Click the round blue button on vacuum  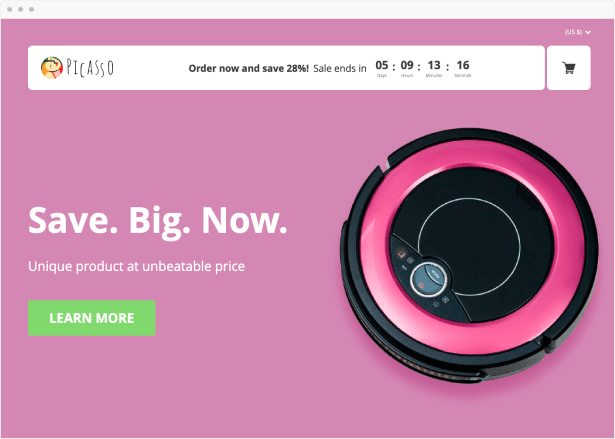tap(429, 280)
